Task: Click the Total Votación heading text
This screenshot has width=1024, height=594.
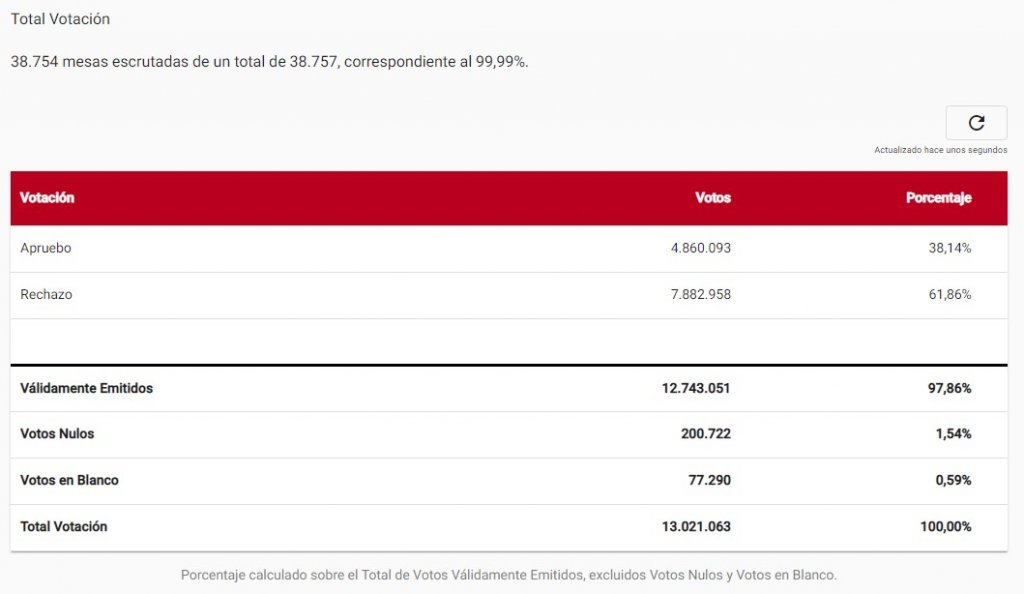Action: tap(60, 19)
